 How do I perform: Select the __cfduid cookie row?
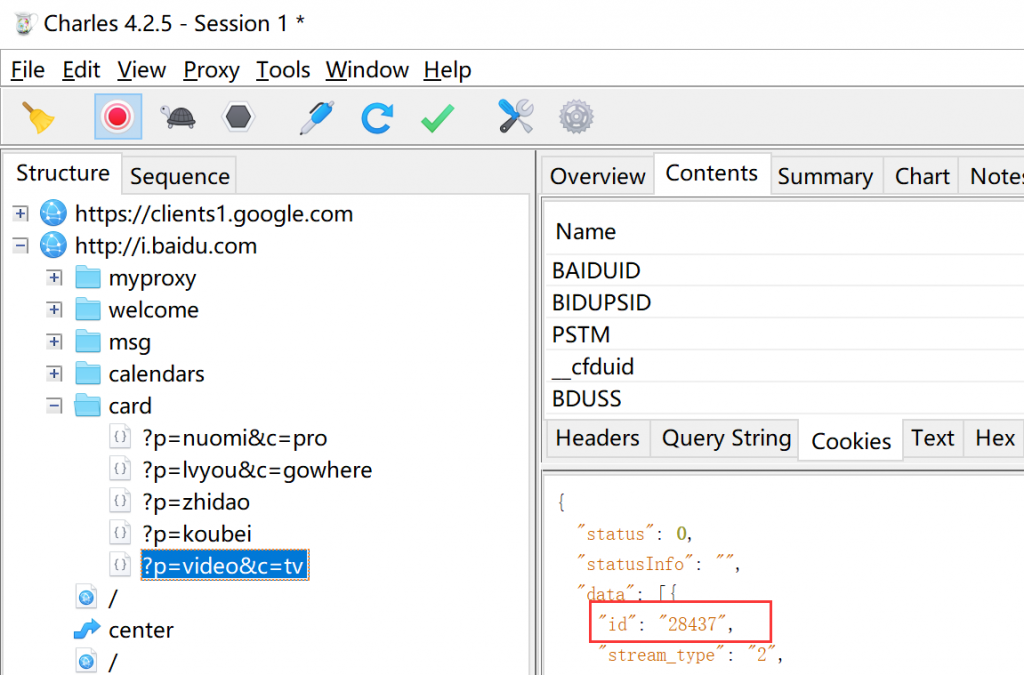tap(784, 366)
